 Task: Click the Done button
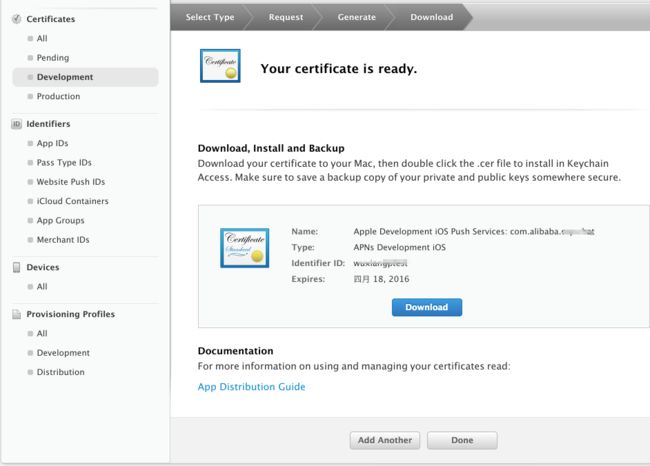(x=462, y=440)
